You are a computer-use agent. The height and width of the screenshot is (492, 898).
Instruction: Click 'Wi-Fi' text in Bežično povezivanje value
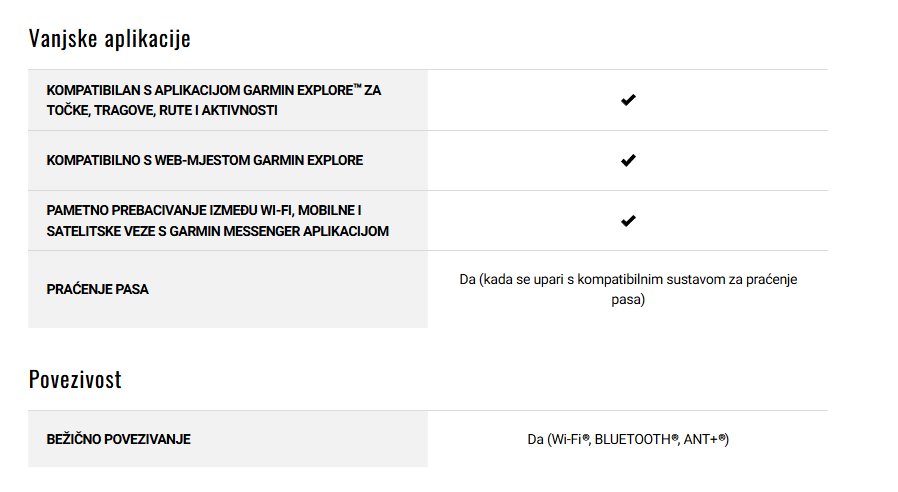point(566,439)
